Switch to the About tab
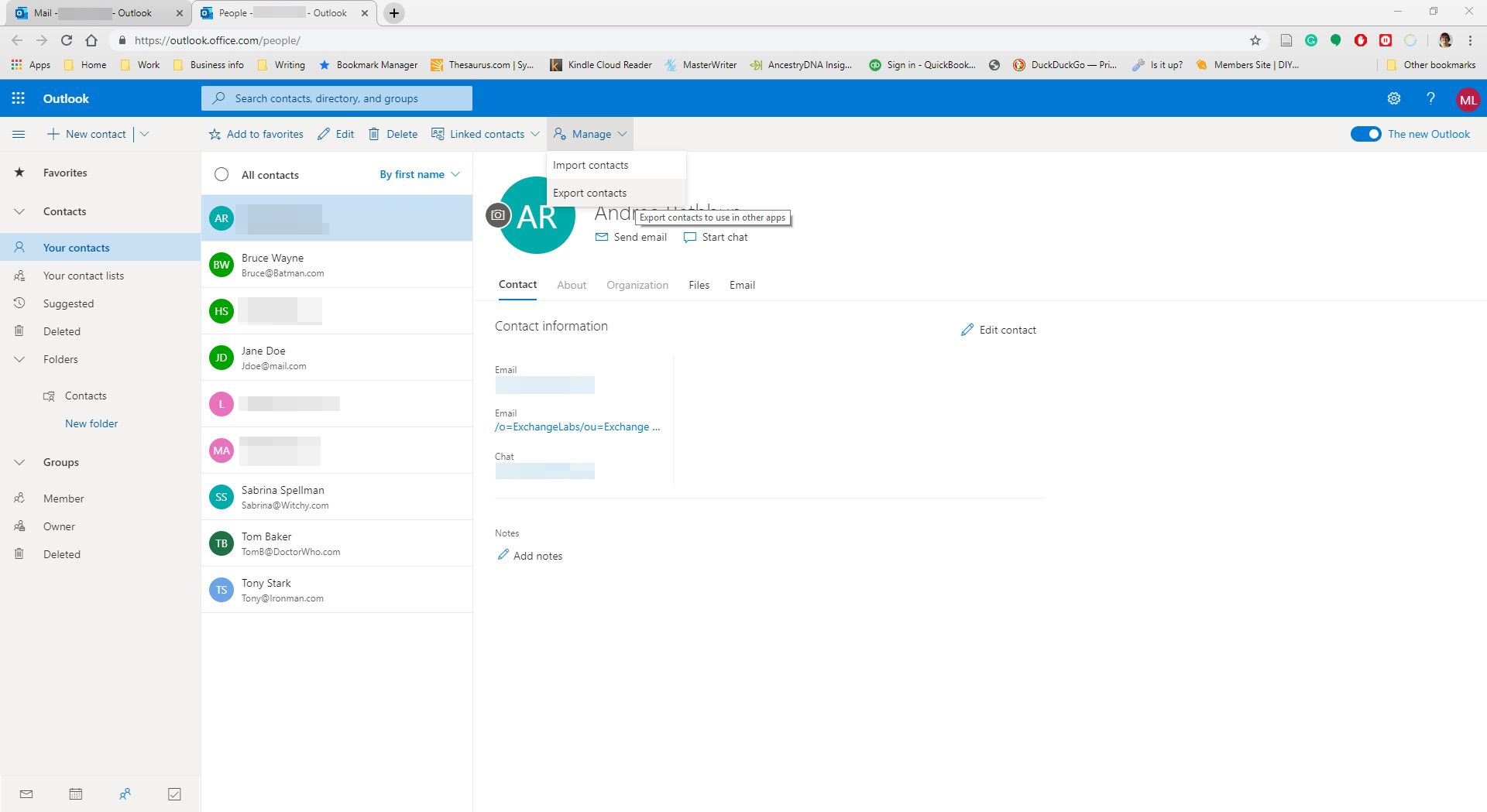 (x=572, y=285)
